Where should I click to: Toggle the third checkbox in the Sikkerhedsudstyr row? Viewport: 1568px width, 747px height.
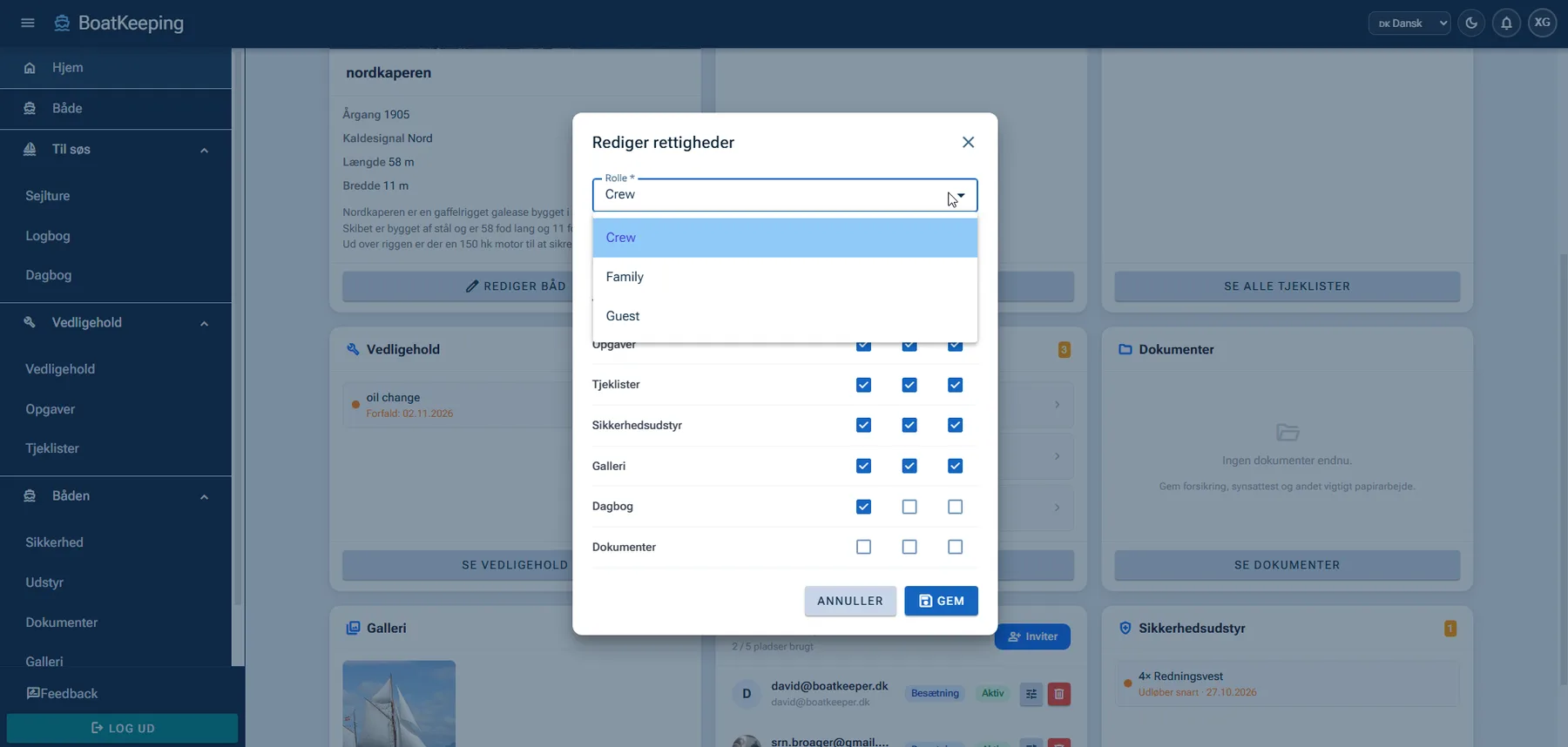pyautogui.click(x=956, y=425)
